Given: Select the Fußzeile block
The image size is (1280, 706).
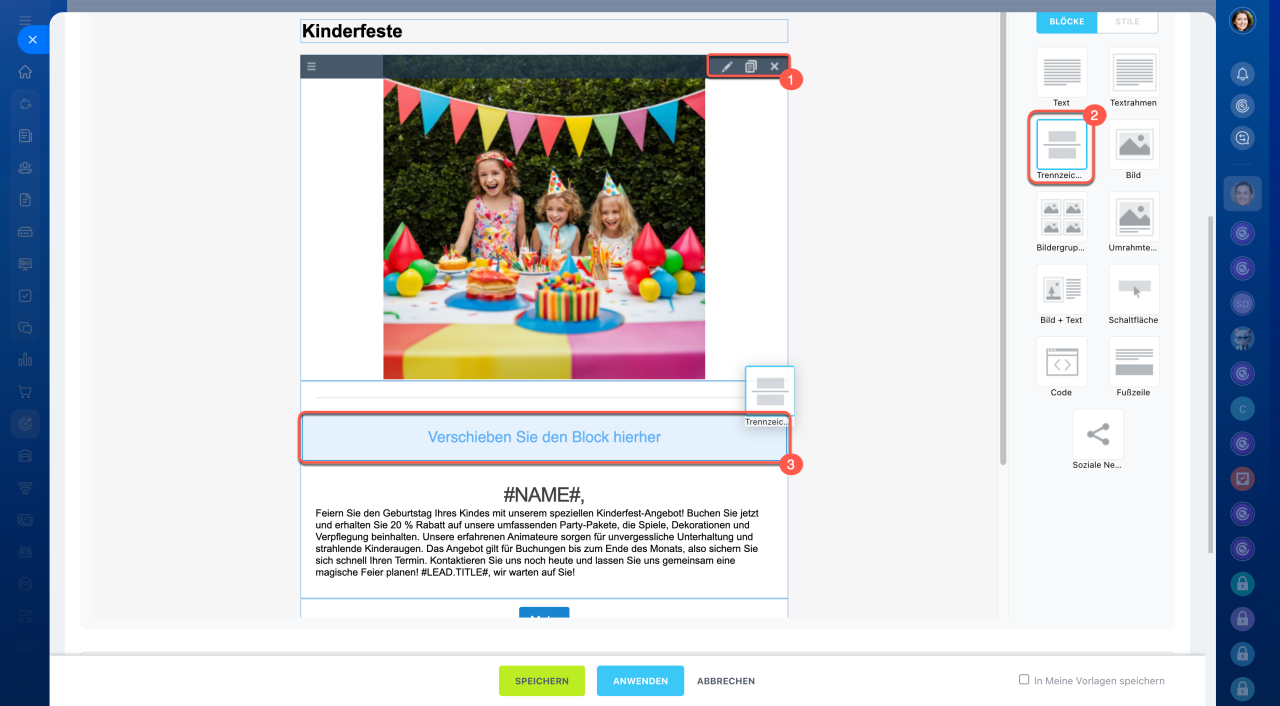Looking at the screenshot, I should [x=1133, y=367].
